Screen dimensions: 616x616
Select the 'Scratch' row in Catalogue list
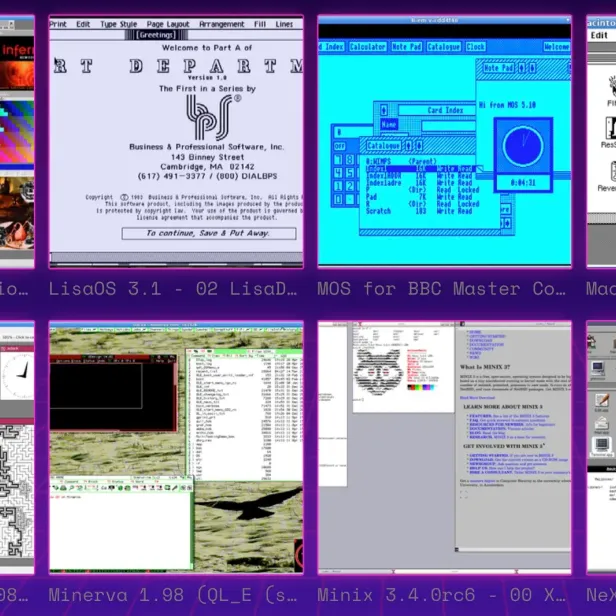(x=419, y=211)
